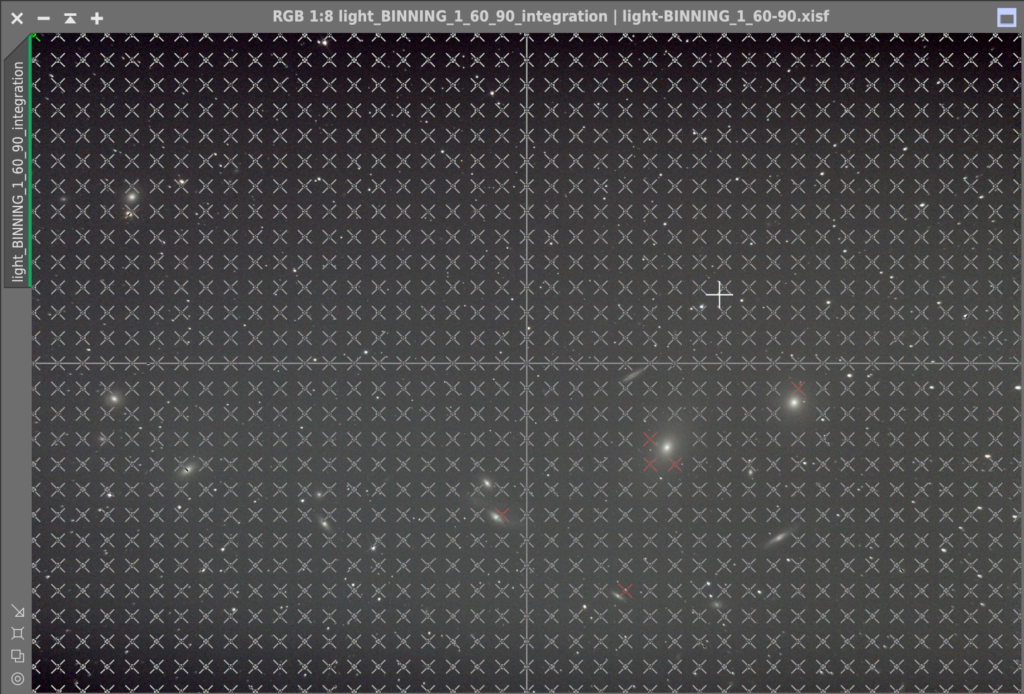
Task: Click the window title light-BINNING_1_60-90.xisf
Action: tap(726, 16)
